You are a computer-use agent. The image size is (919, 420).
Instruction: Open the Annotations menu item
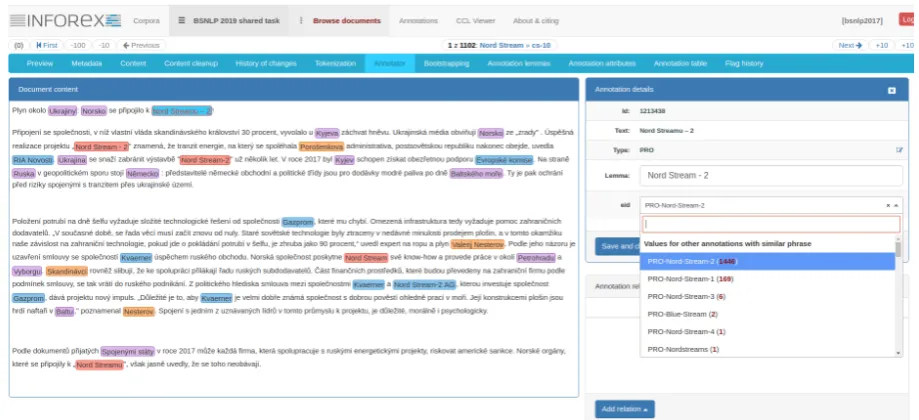coord(418,21)
